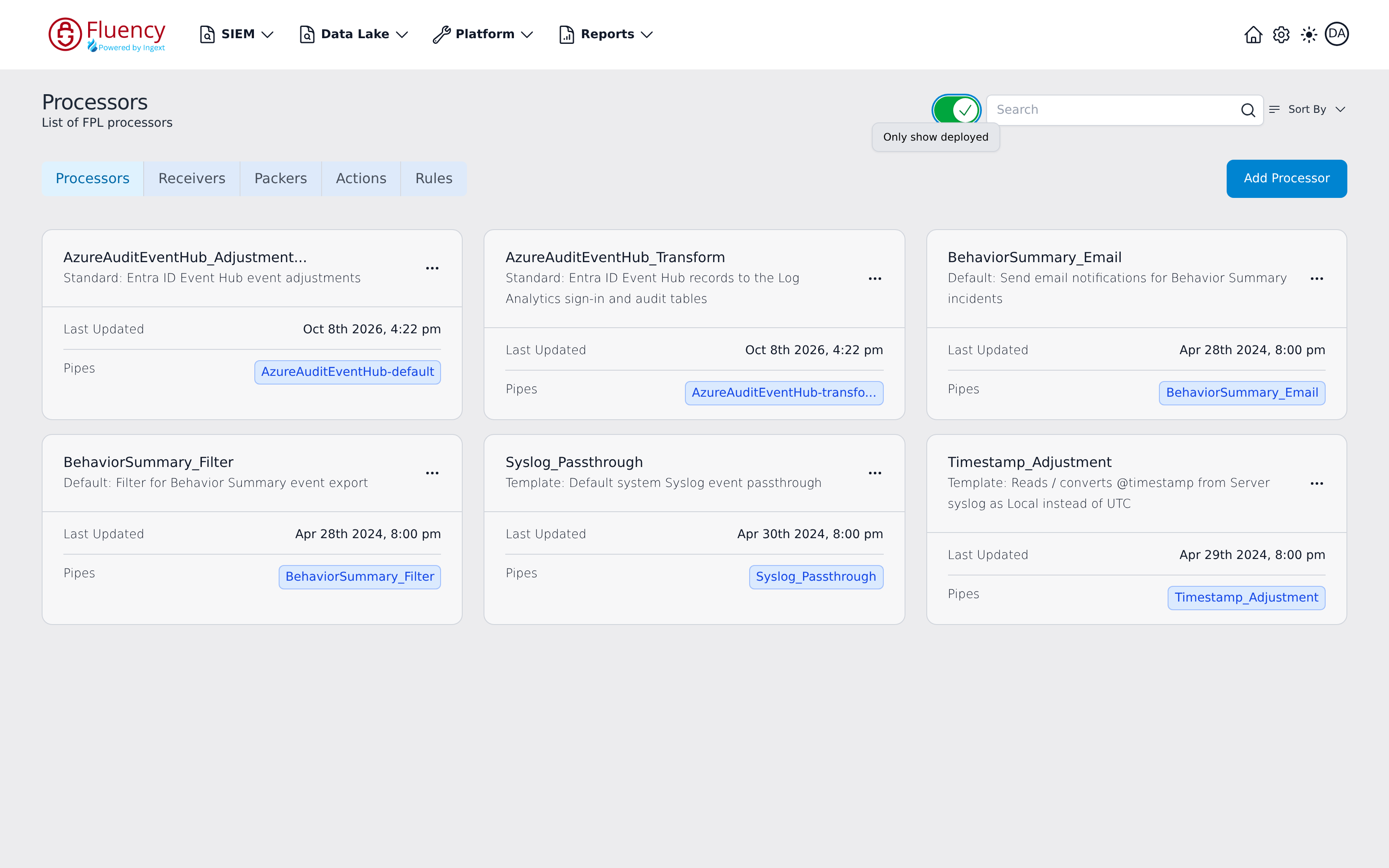The image size is (1389, 868).
Task: Open the settings gear icon
Action: (1281, 34)
